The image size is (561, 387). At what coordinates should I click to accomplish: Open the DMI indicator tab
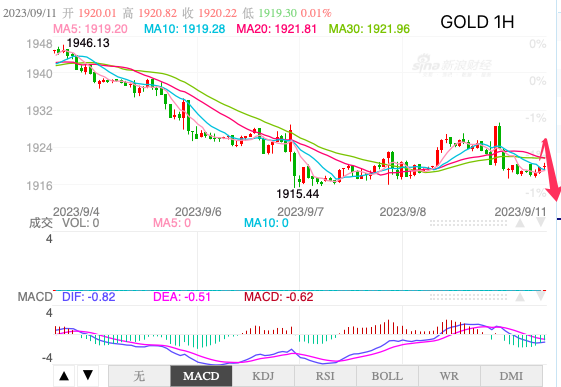[511, 376]
